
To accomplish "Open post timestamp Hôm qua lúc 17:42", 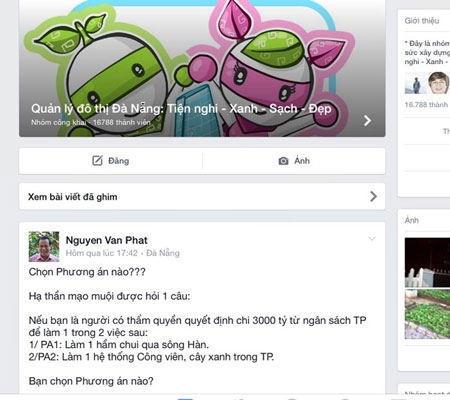I will point(102,253).
